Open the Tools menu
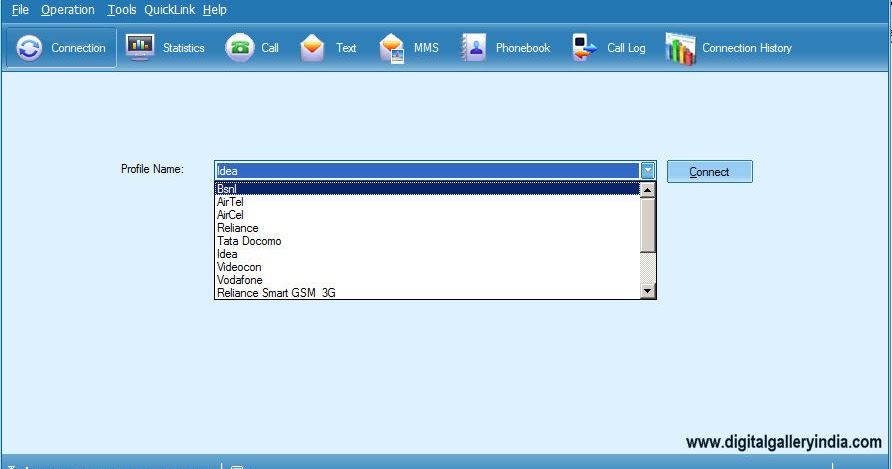892x469 pixels. pos(122,10)
